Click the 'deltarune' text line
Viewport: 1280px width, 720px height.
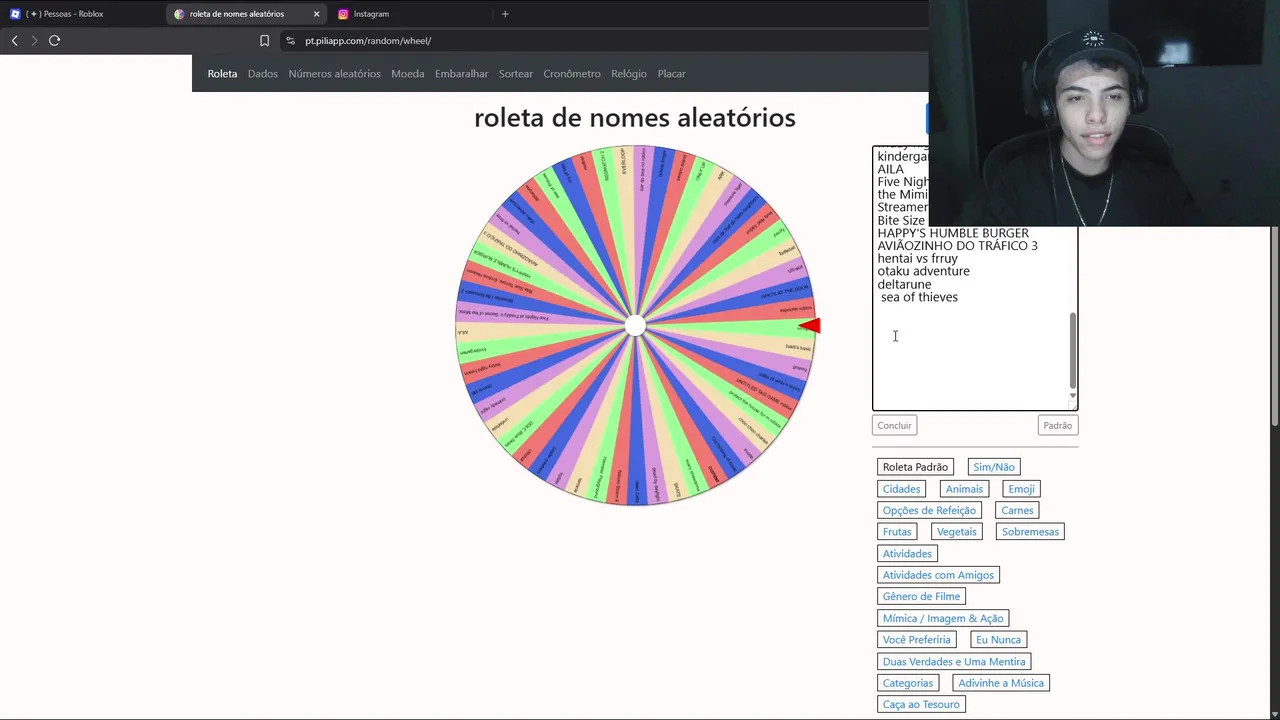904,284
